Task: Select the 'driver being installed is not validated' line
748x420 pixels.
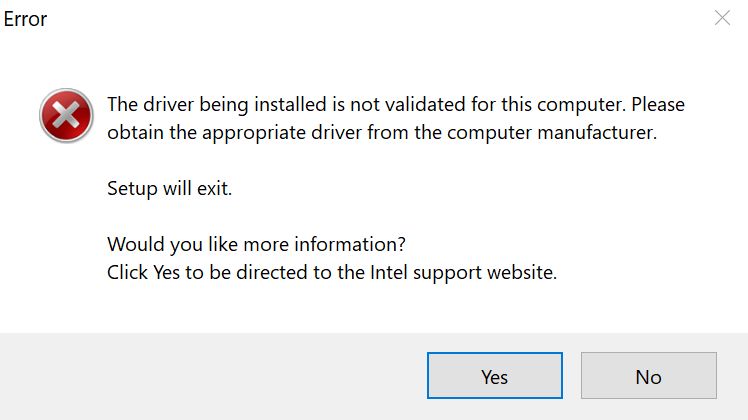Action: click(x=396, y=105)
